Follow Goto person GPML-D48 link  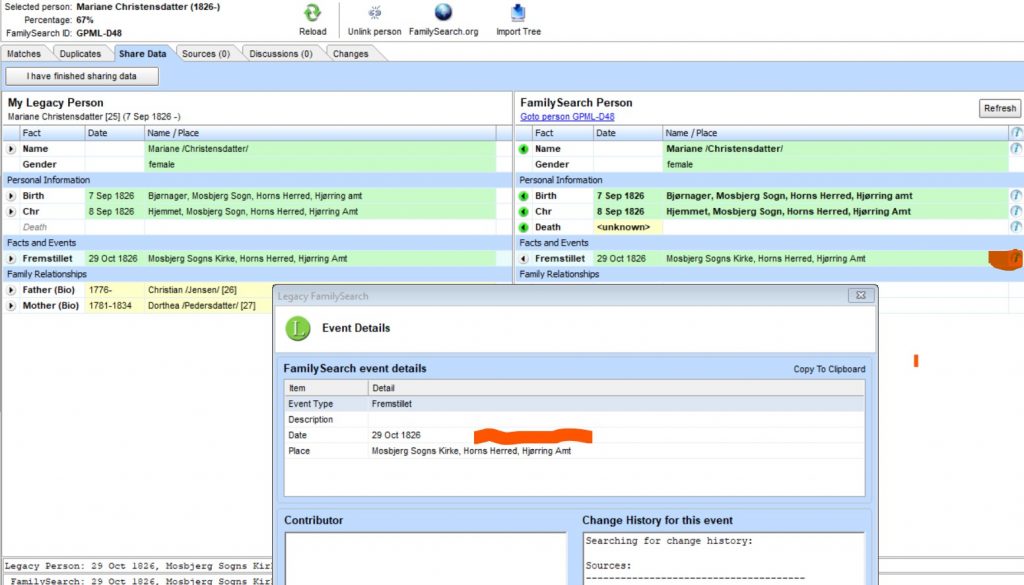coord(567,117)
